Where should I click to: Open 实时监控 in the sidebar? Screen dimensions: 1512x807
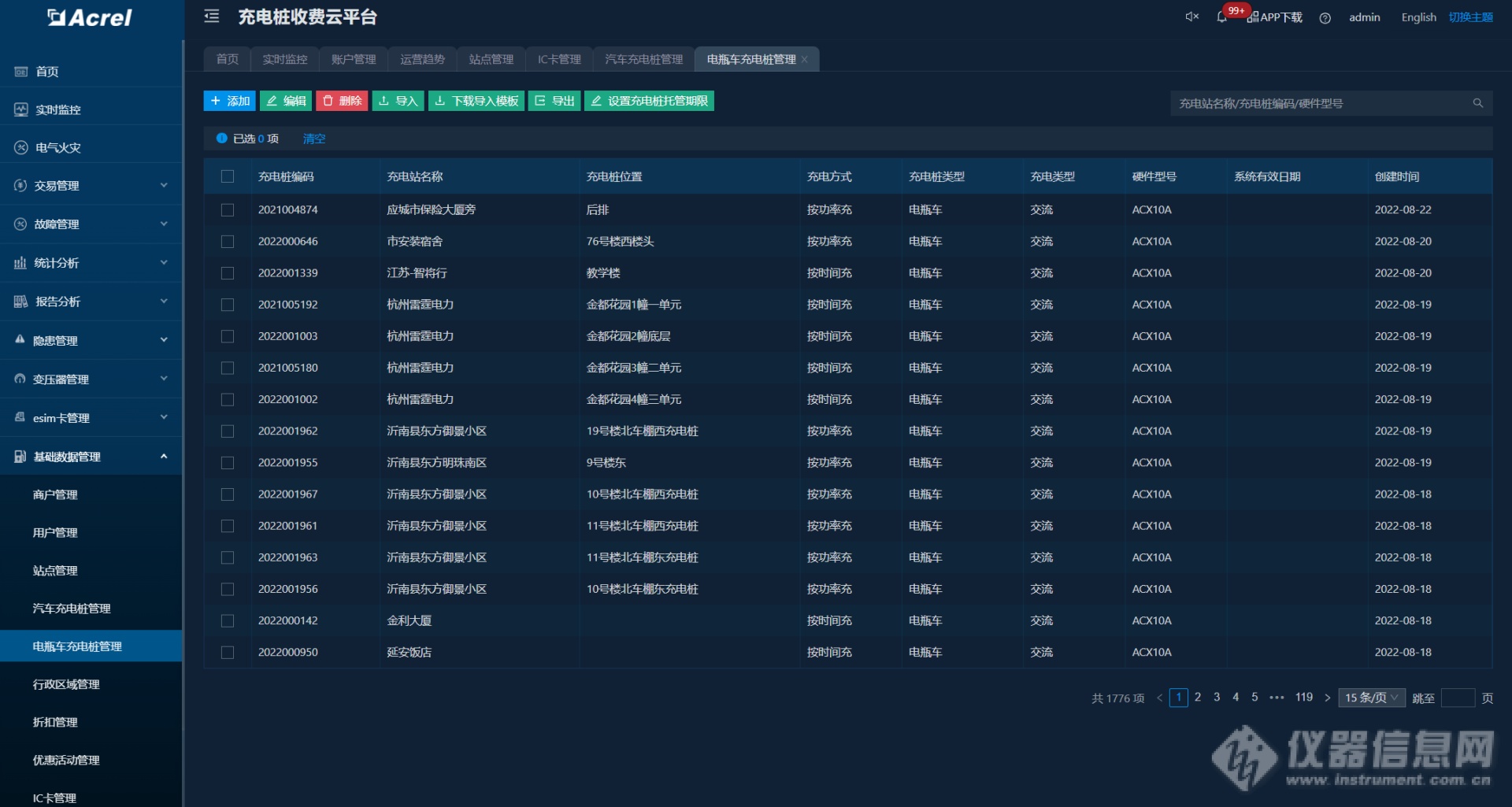click(x=91, y=109)
